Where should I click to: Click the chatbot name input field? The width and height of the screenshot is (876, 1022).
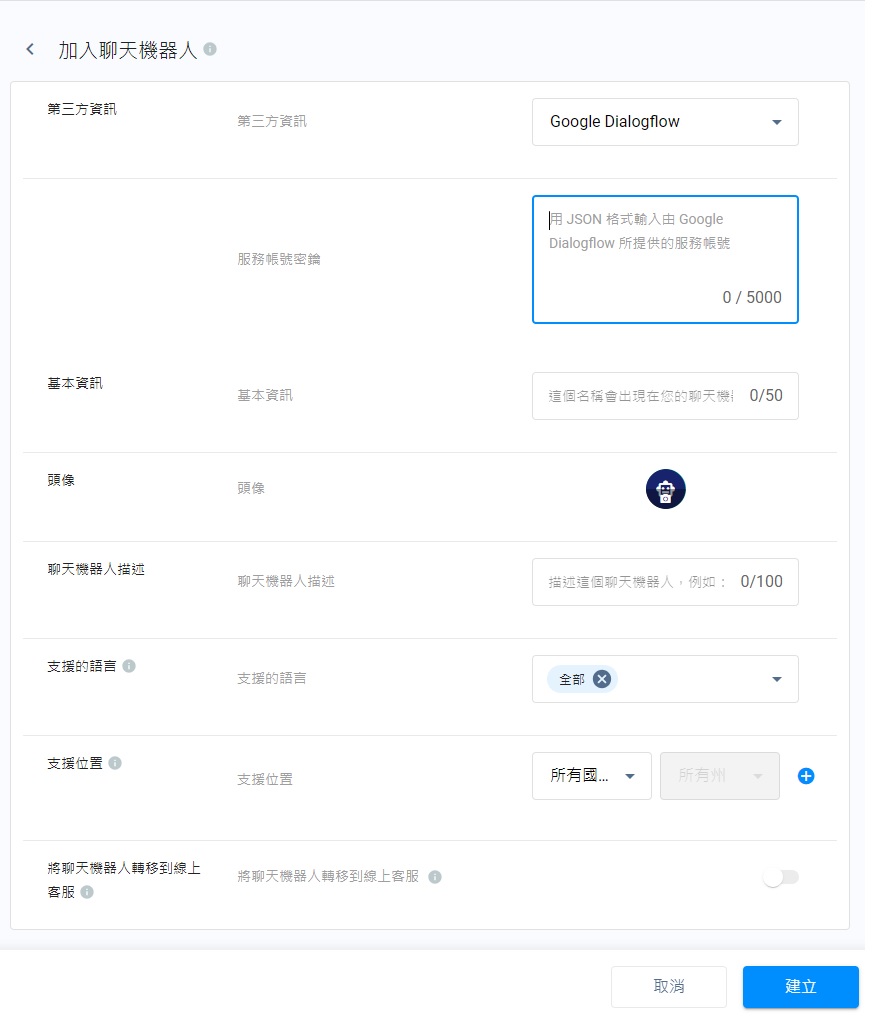[x=665, y=396]
